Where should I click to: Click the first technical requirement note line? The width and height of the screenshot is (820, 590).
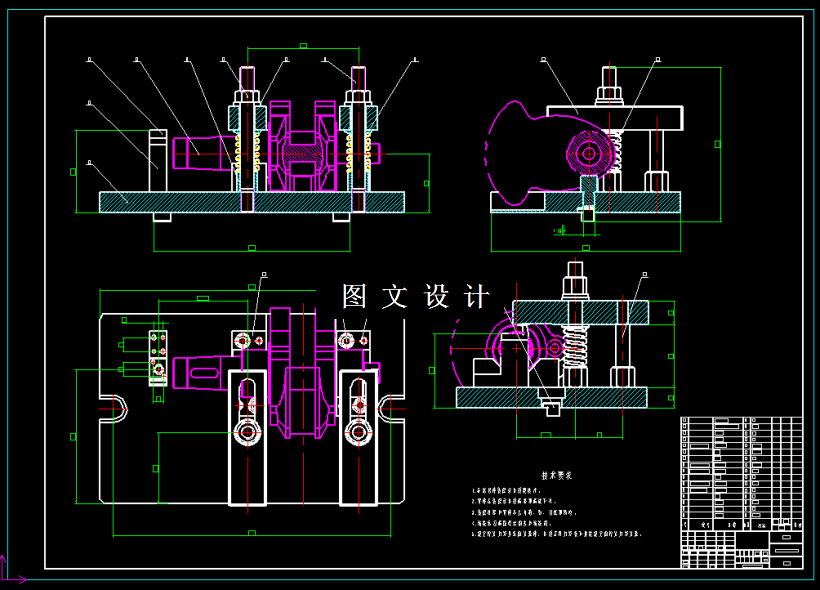(x=506, y=491)
